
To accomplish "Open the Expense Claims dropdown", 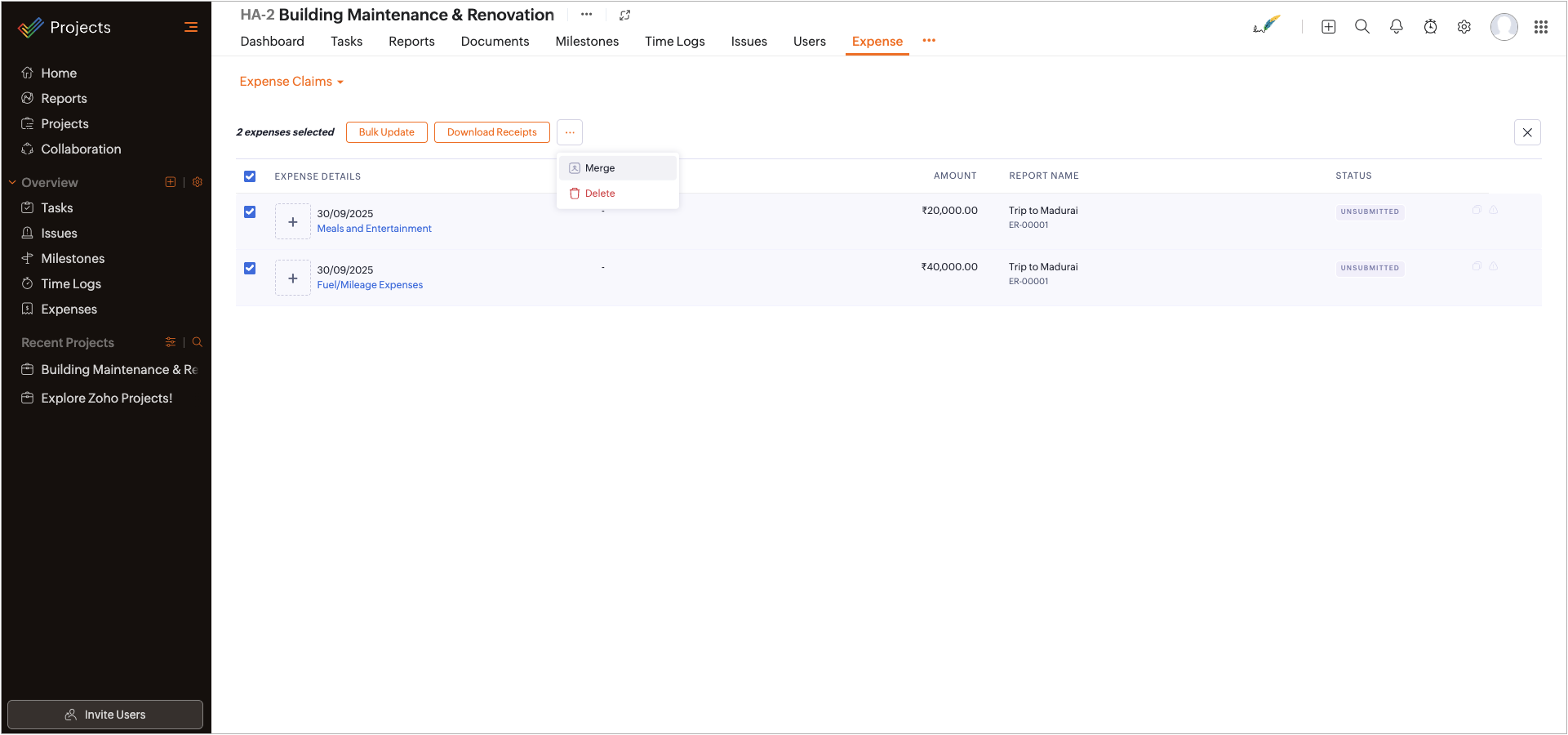I will pos(291,82).
